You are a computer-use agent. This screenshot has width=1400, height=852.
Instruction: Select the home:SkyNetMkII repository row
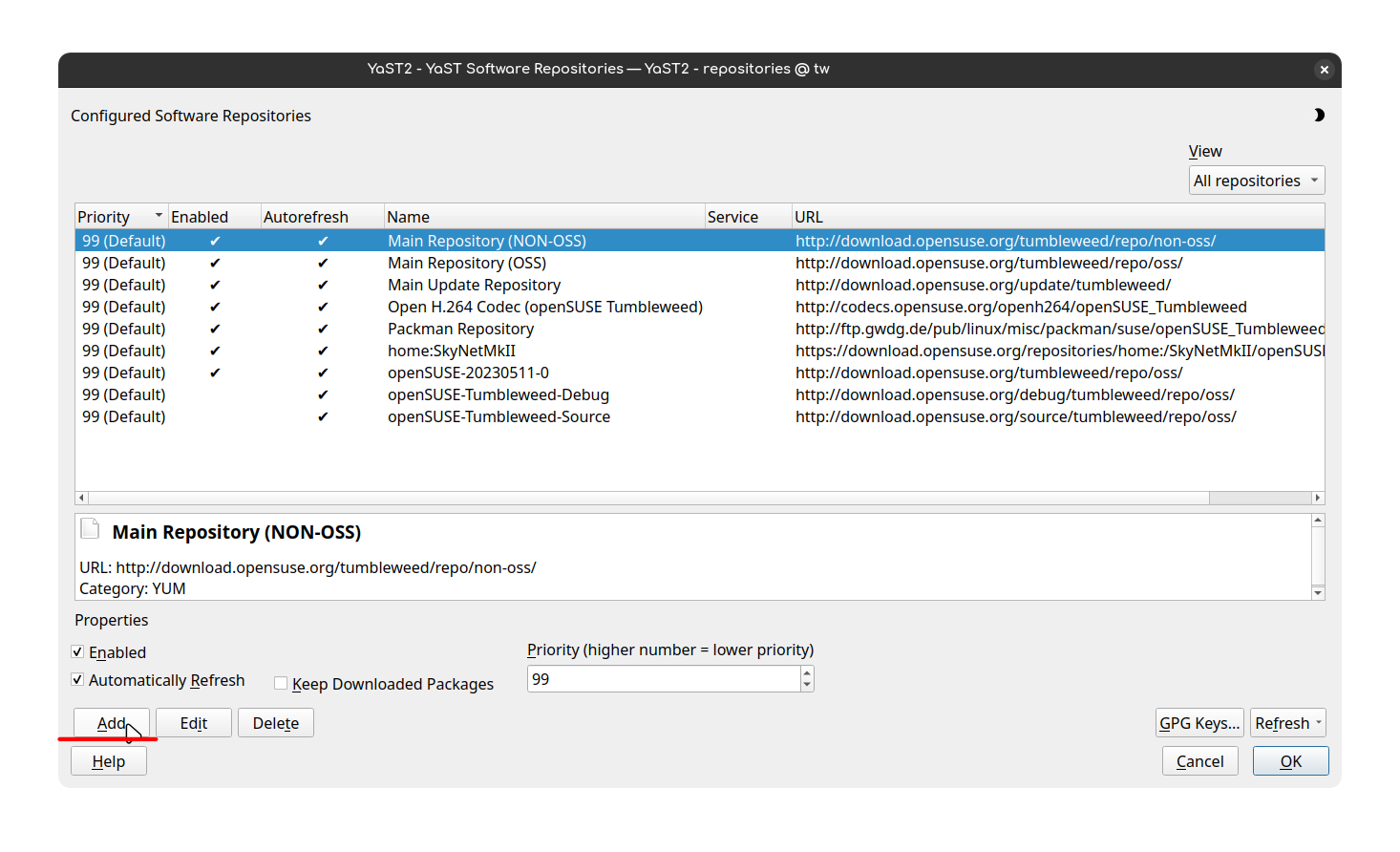699,351
